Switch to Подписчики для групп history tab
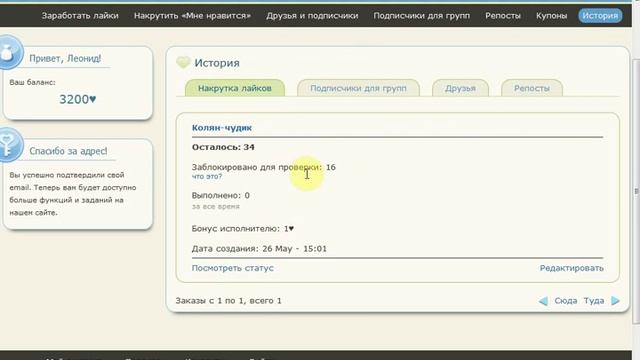 click(x=358, y=88)
